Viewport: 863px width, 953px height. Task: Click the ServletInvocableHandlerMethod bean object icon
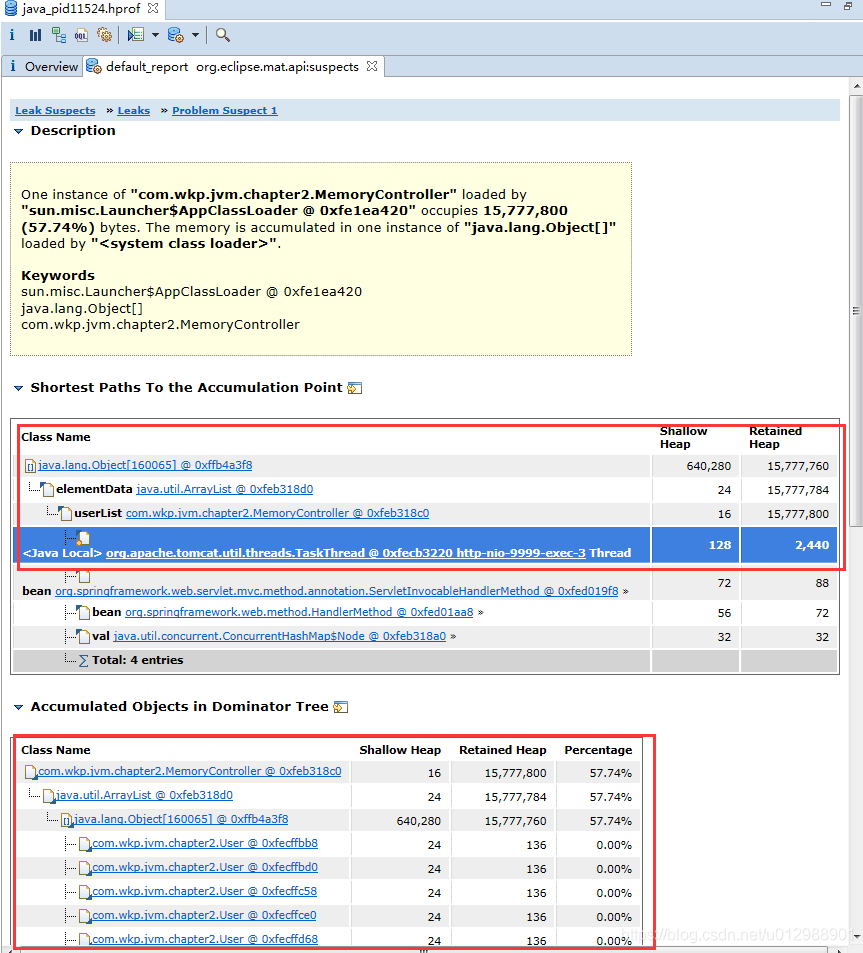point(84,576)
